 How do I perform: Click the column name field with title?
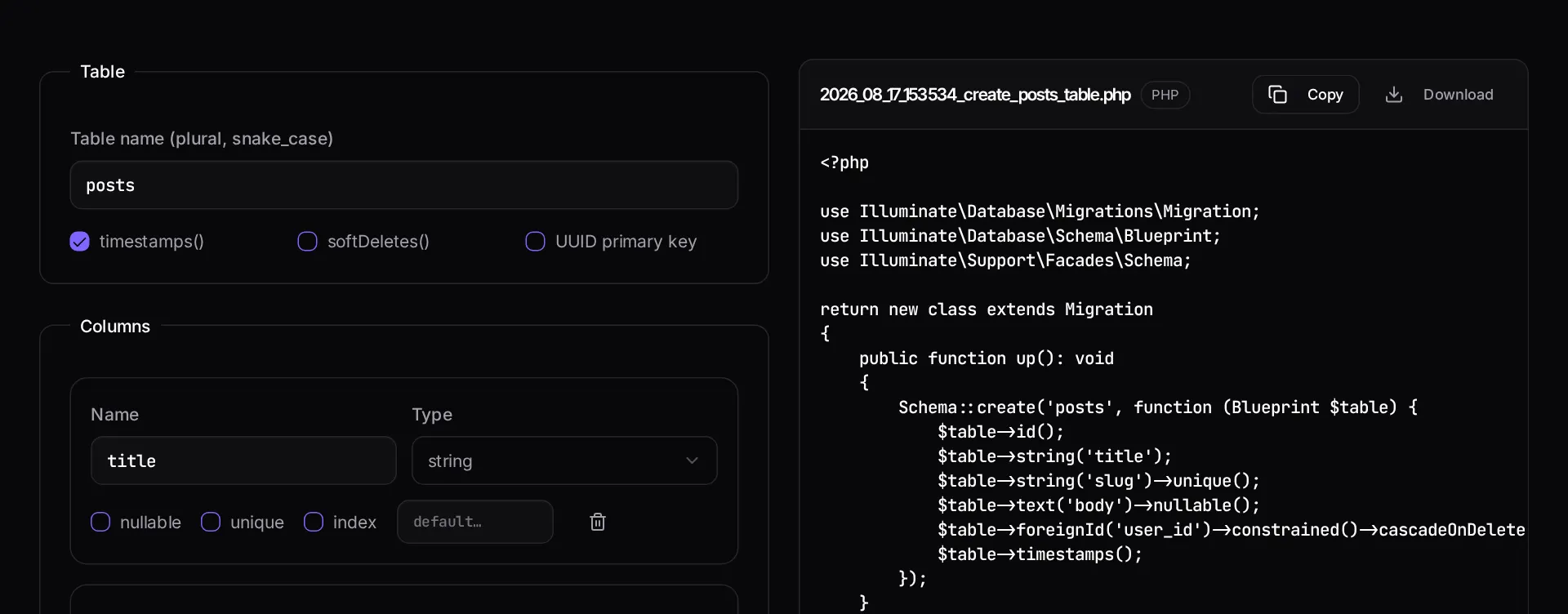(243, 461)
